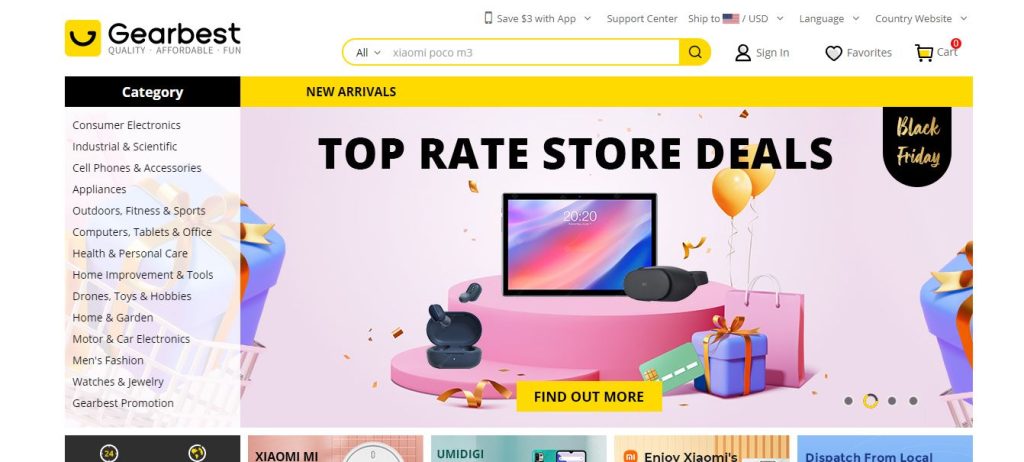The image size is (1024, 462).
Task: Click the FIND OUT MORE button
Action: pos(589,397)
